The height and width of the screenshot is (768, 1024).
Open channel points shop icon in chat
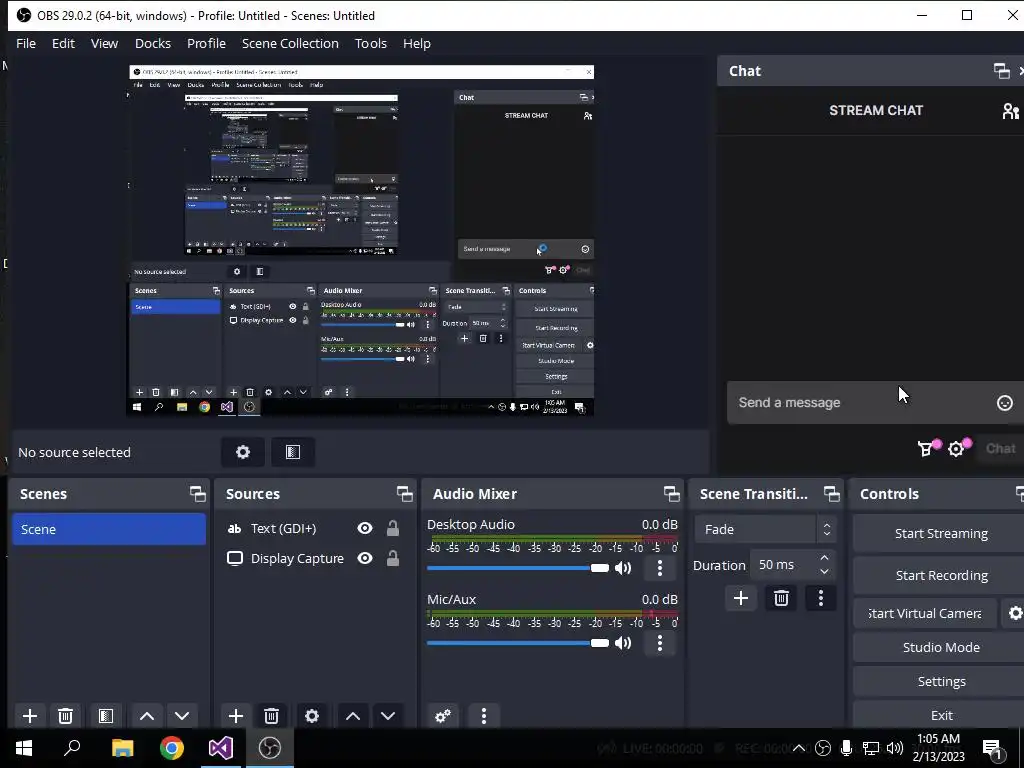click(x=926, y=449)
